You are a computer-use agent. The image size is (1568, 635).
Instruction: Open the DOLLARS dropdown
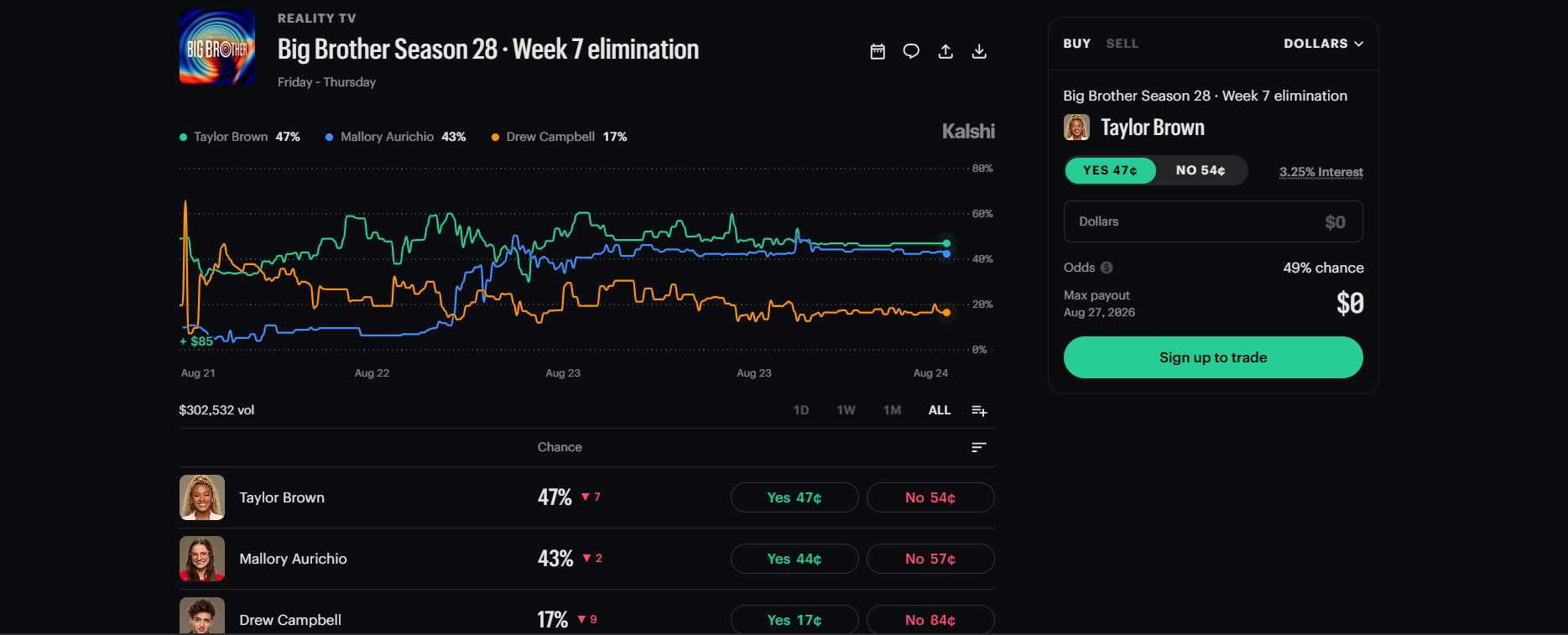[x=1323, y=44]
